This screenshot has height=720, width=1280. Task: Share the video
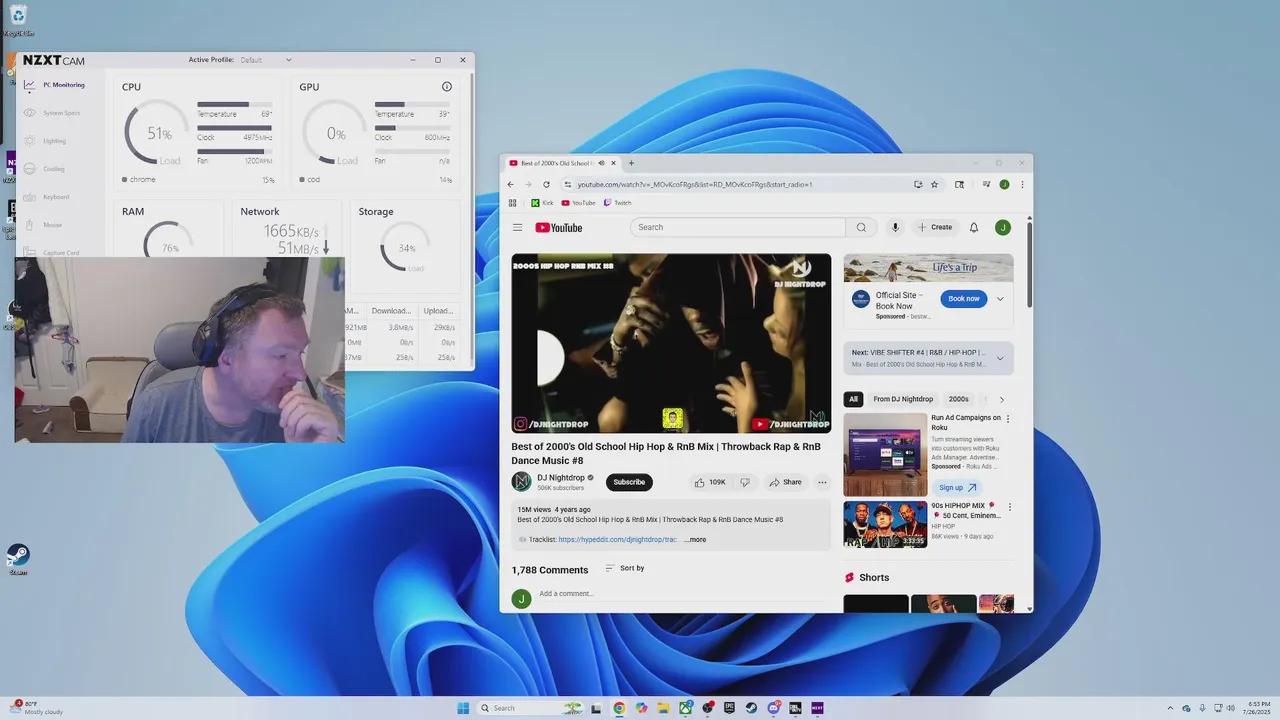pyautogui.click(x=785, y=482)
